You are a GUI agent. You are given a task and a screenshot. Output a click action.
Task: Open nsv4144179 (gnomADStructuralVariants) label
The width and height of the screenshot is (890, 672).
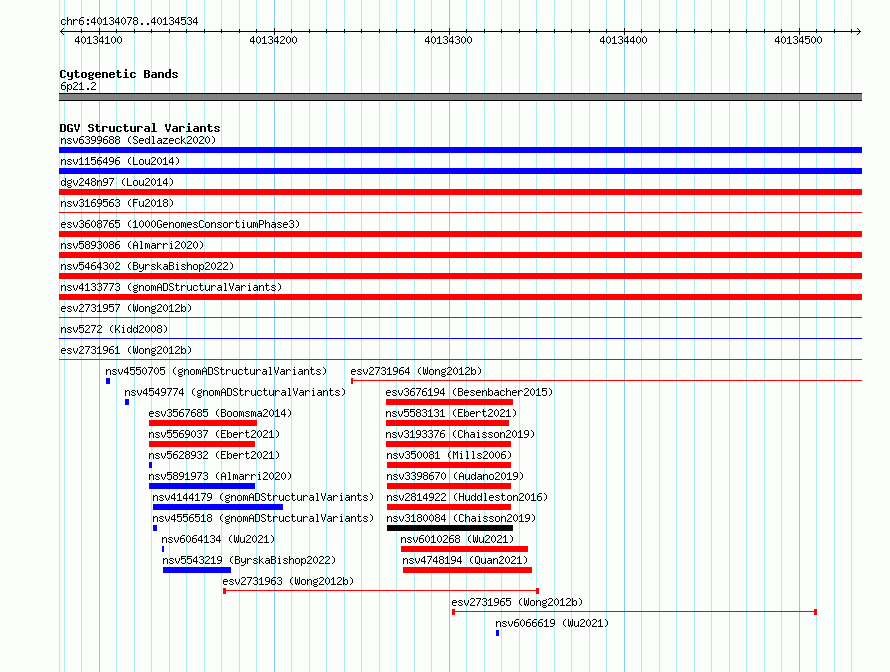pos(263,497)
